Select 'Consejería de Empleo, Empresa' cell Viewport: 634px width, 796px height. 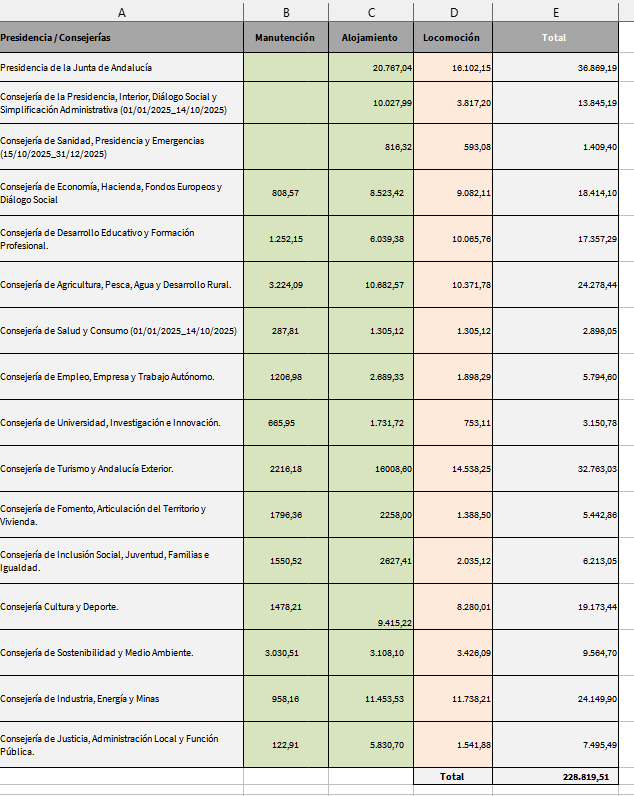[121, 377]
